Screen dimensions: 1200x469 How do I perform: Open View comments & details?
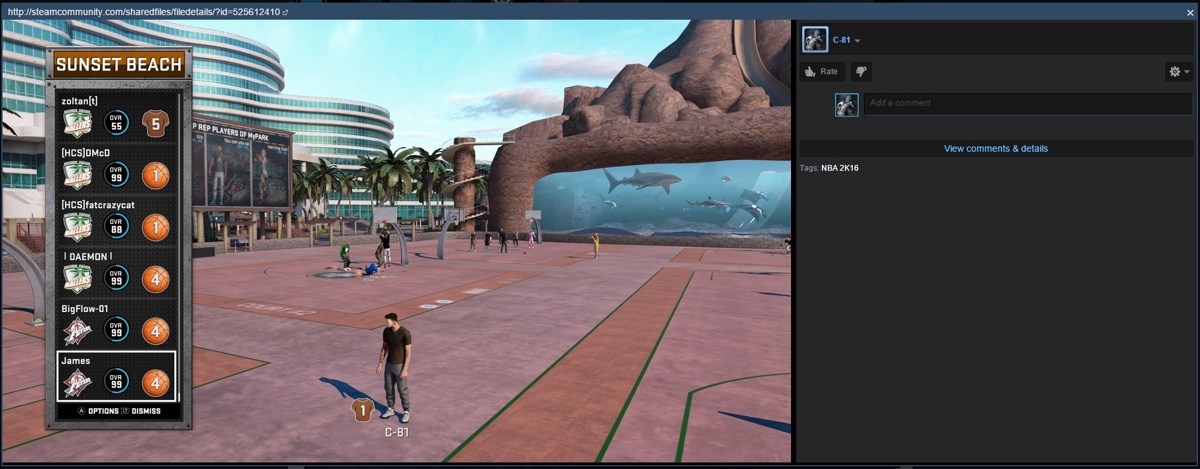point(996,148)
